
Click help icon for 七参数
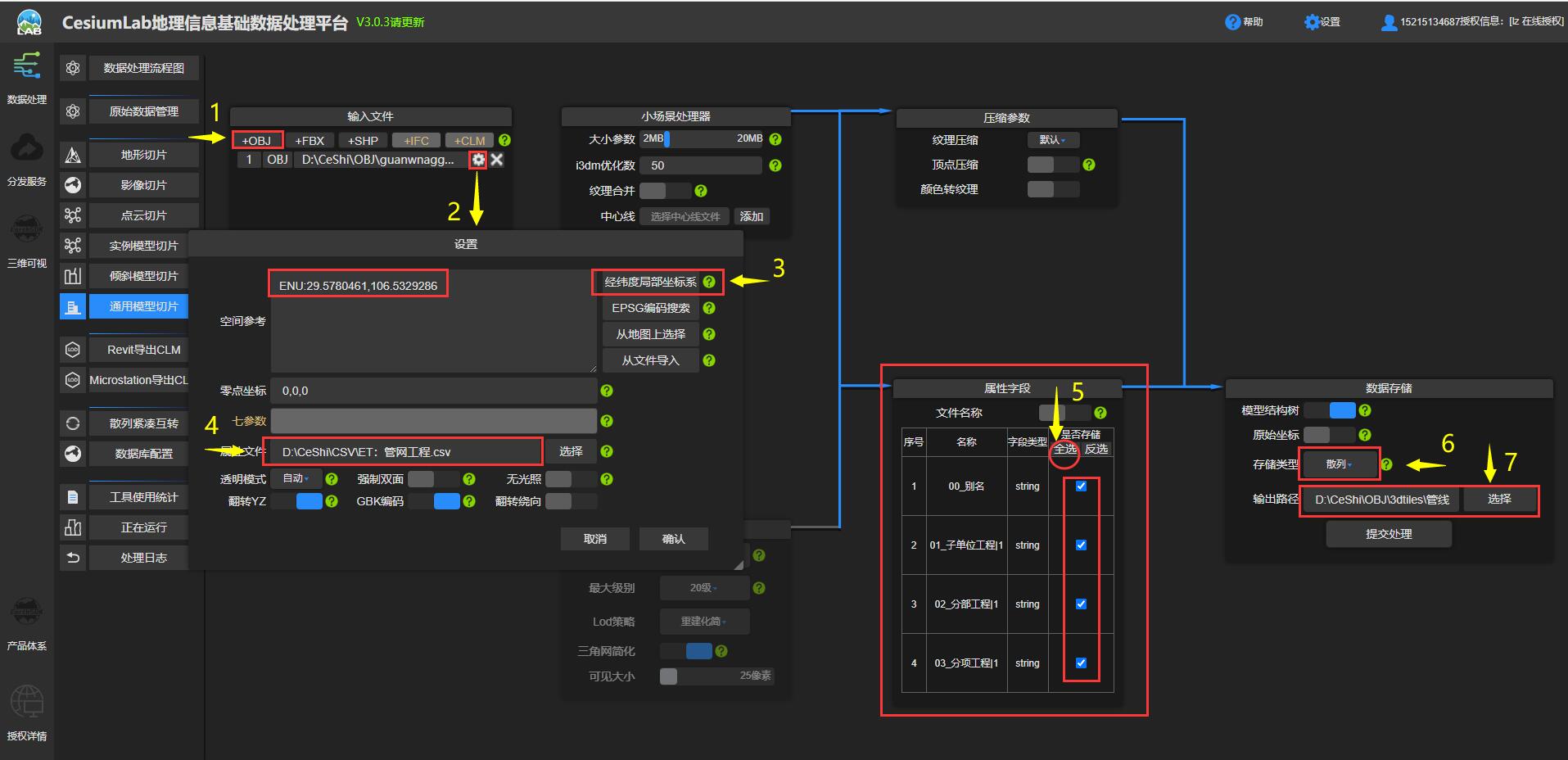[607, 421]
